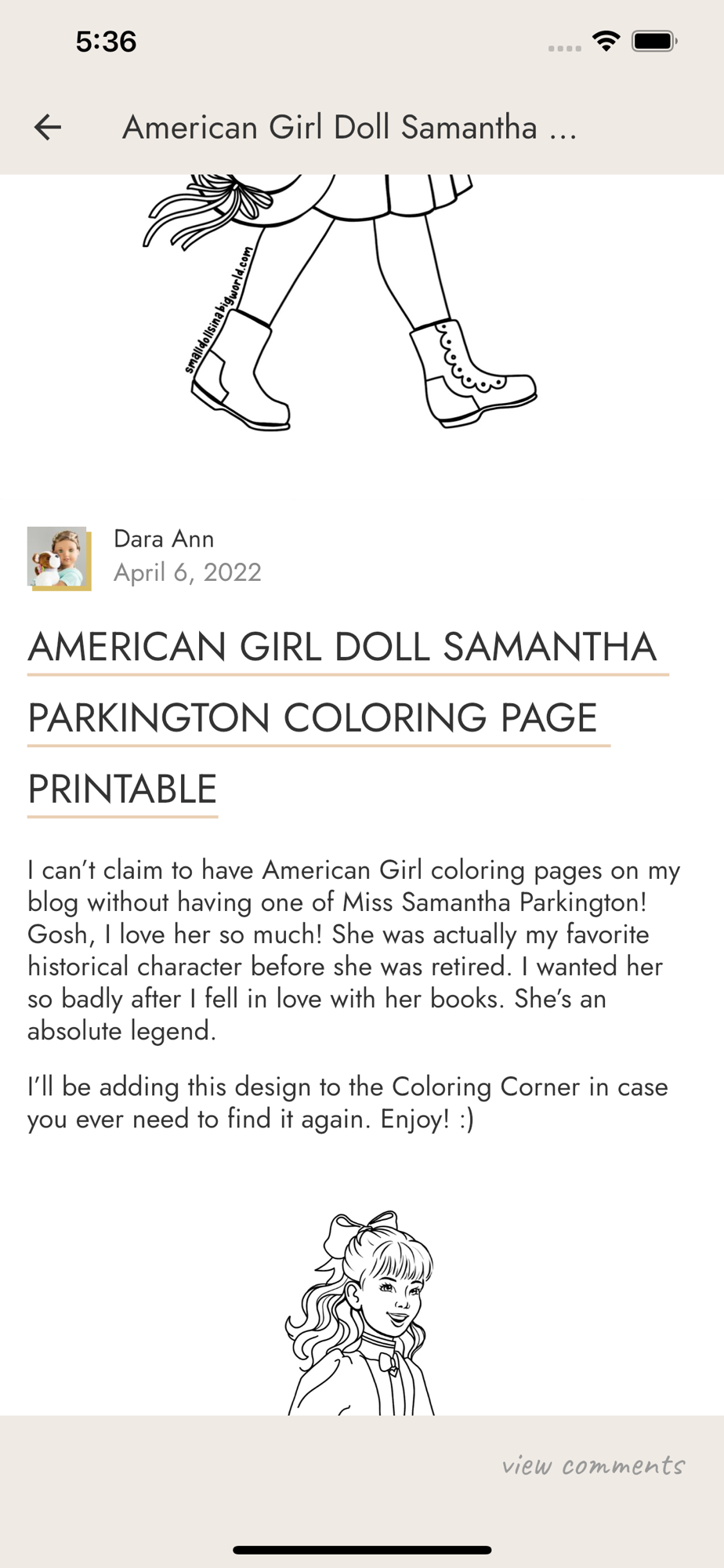Tap the Wi-Fi status icon
The image size is (724, 1568).
[605, 41]
